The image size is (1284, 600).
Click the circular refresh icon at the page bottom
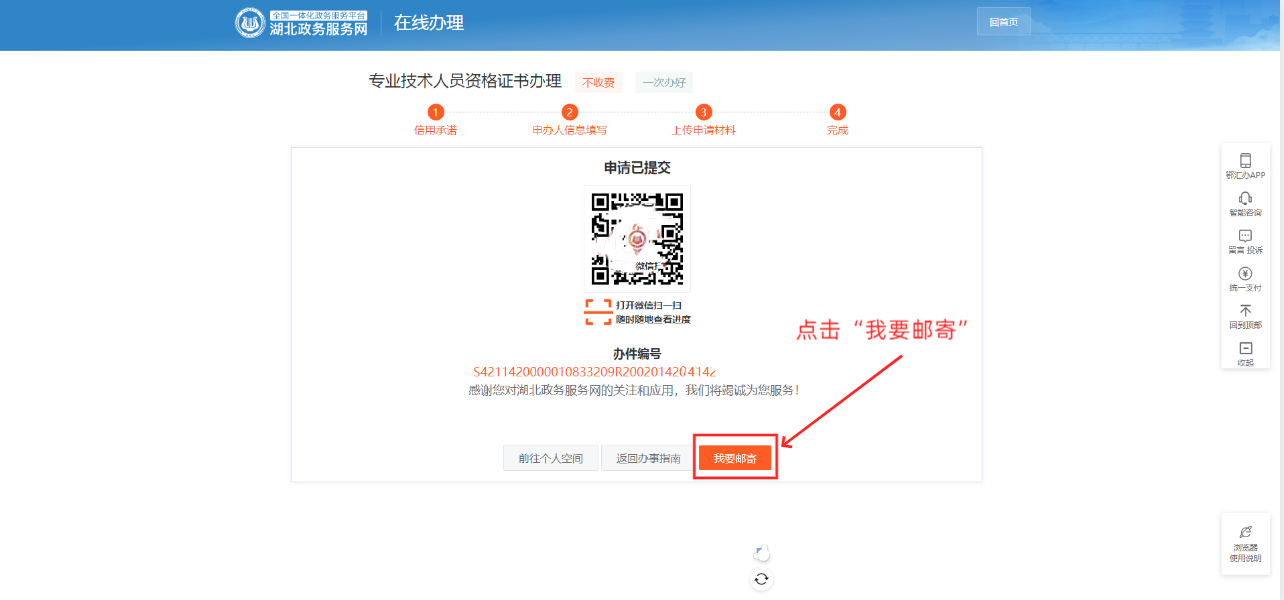coord(762,579)
